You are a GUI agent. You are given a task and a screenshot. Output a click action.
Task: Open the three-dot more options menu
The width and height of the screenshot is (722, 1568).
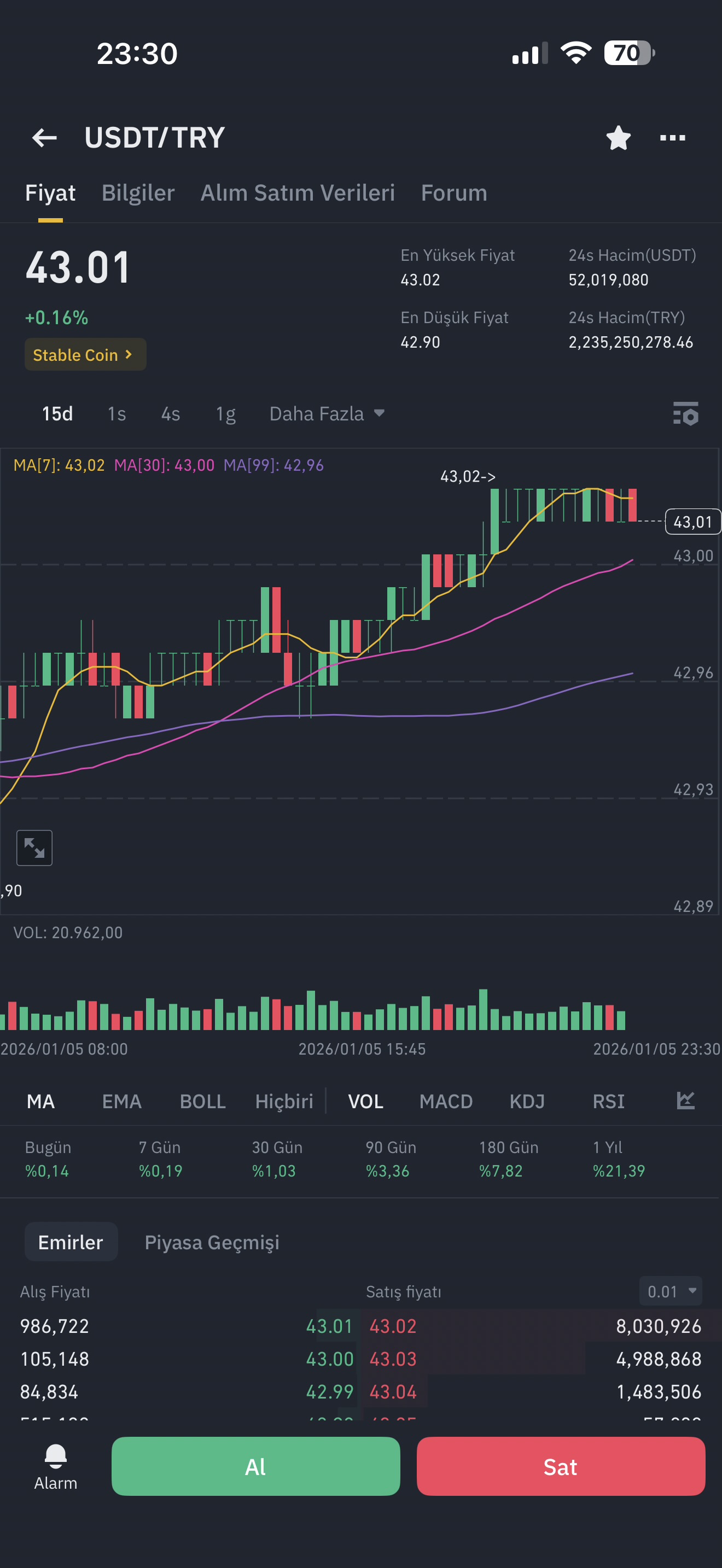[x=673, y=138]
